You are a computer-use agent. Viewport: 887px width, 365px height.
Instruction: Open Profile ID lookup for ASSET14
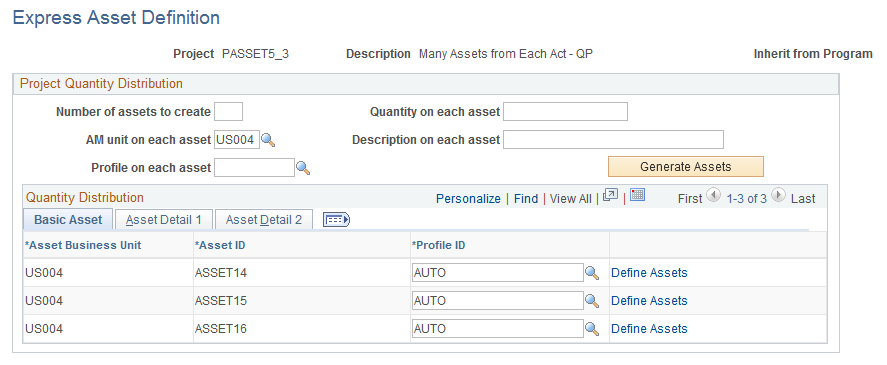[x=592, y=273]
